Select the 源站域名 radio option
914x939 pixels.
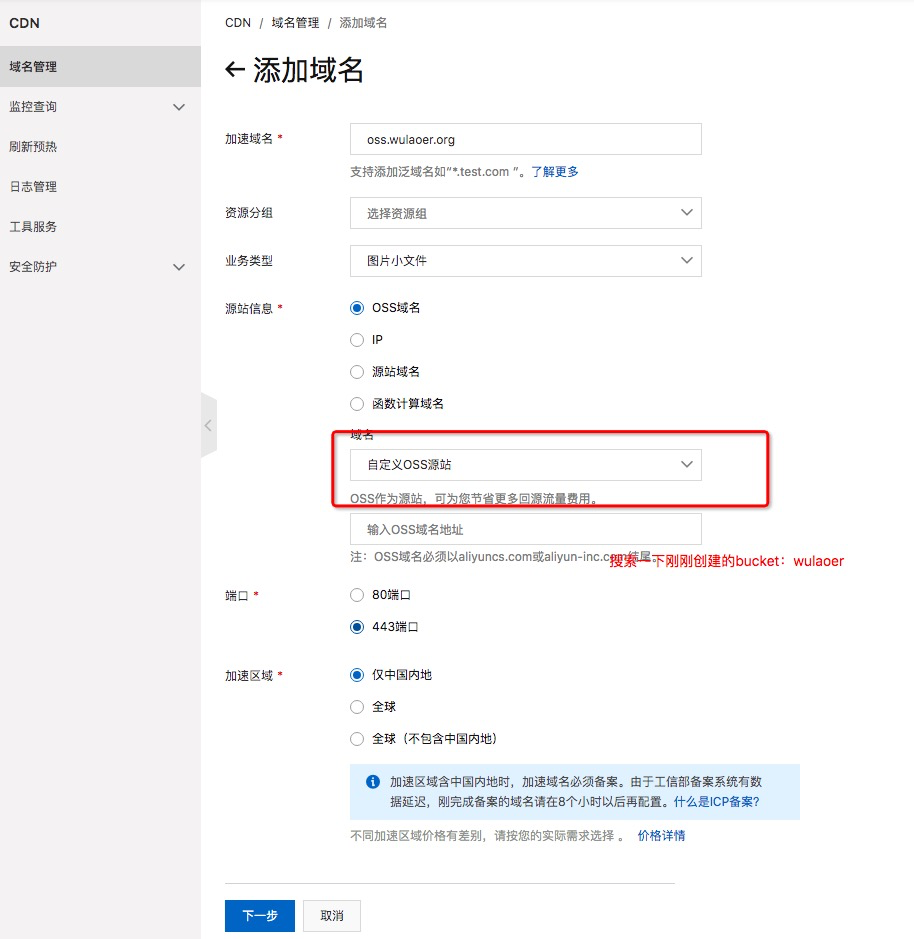357,372
